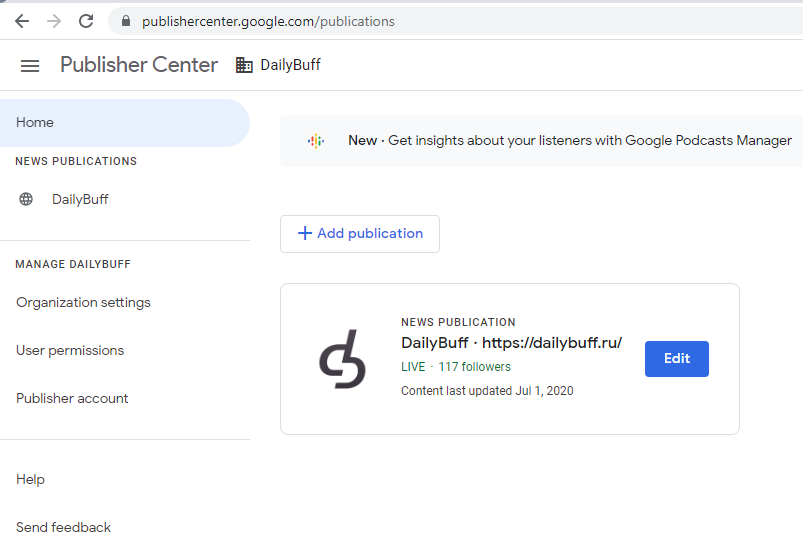
Task: Open Organization settings
Action: point(83,303)
